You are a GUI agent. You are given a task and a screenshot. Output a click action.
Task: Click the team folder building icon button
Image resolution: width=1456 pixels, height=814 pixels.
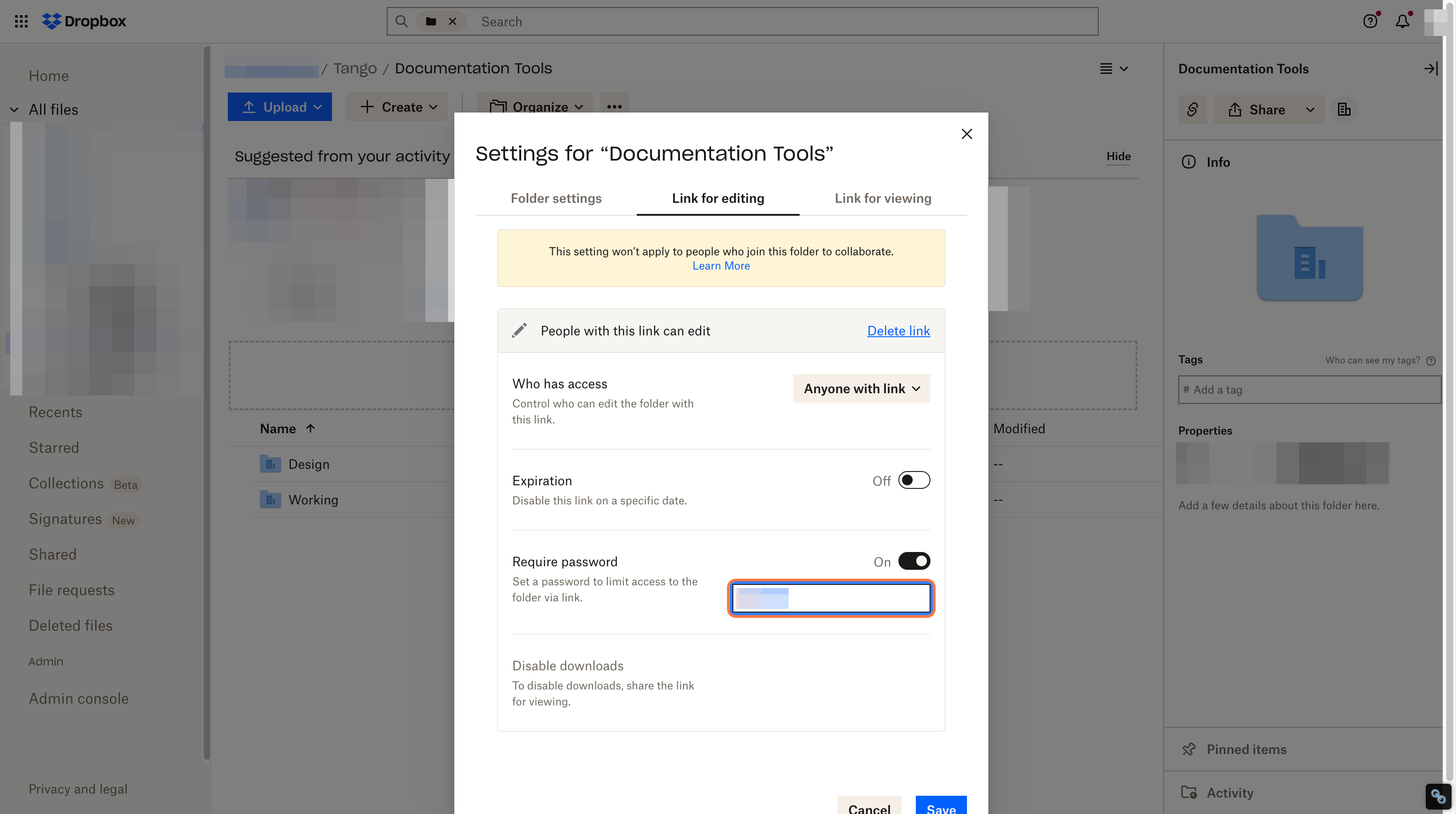pyautogui.click(x=1344, y=109)
